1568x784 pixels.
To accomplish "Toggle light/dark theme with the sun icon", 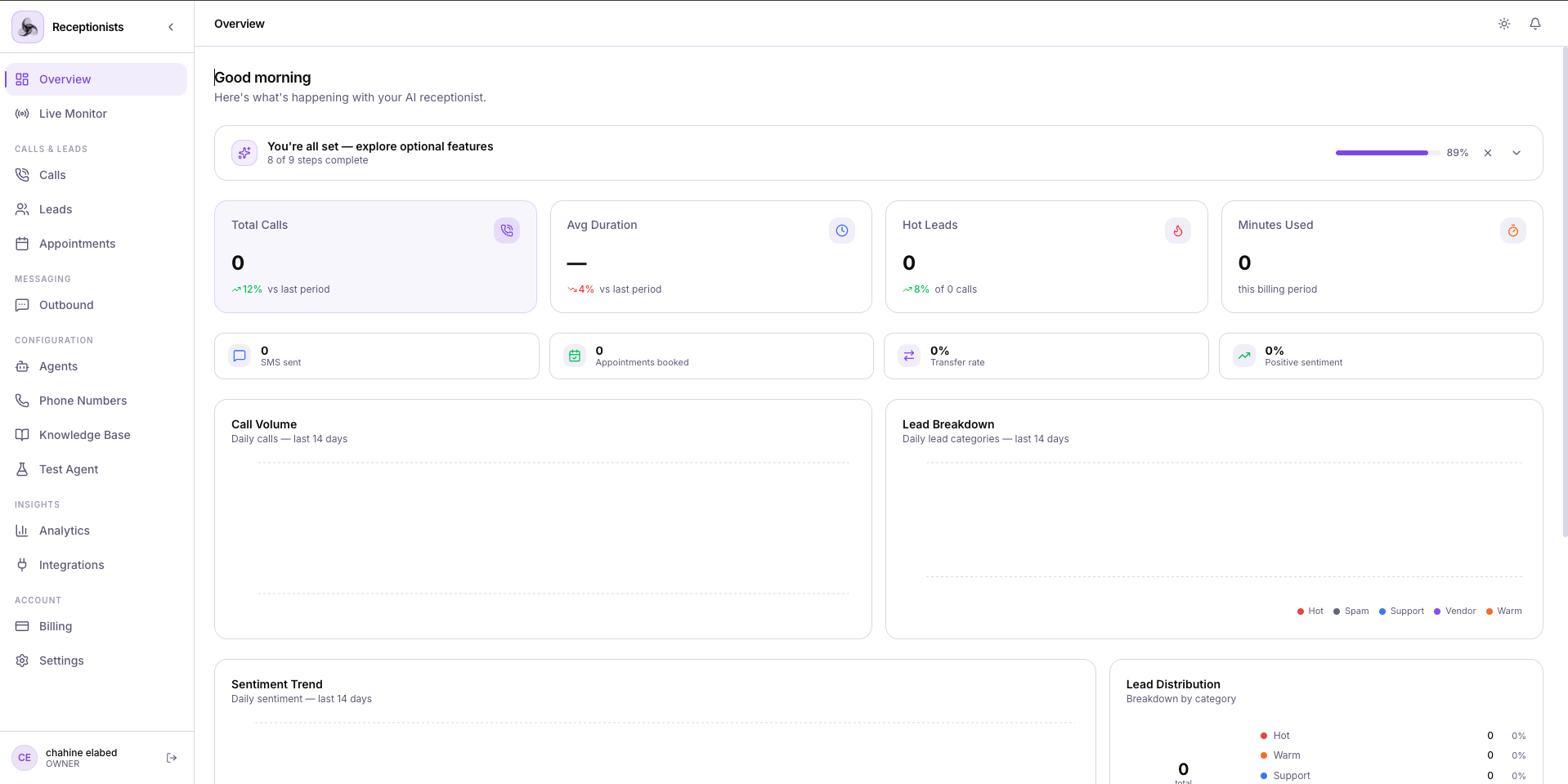I will pyautogui.click(x=1503, y=24).
